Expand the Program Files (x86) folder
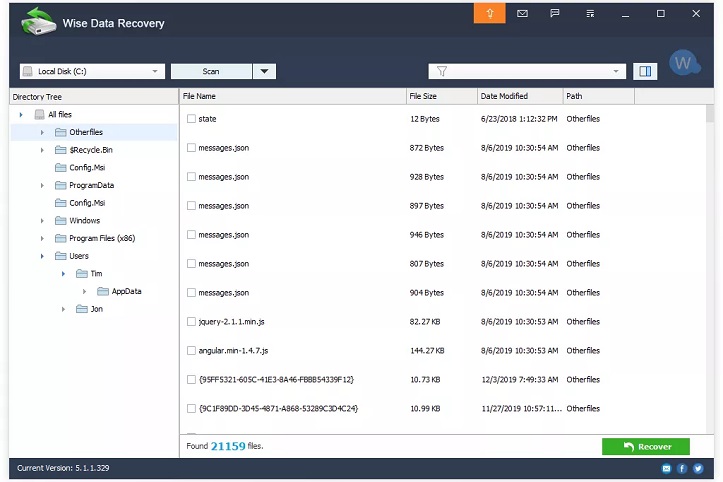Viewport: 723px width, 482px height. point(42,238)
